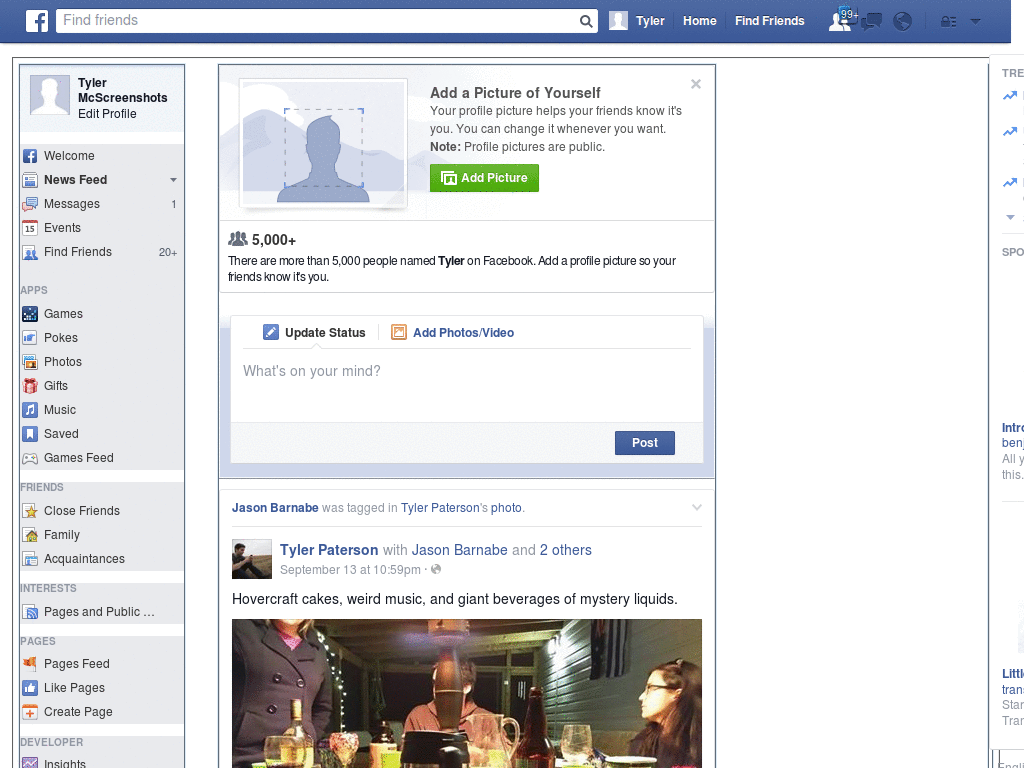
Task: Click the Games Feed controller icon
Action: point(30,458)
